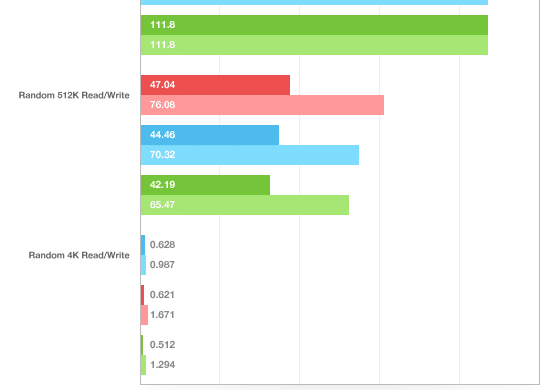Click the Random 4K Read/Write label

tap(79, 255)
